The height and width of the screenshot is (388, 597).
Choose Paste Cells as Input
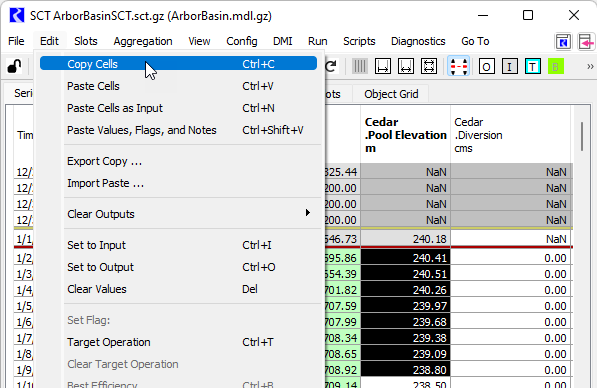click(190, 108)
